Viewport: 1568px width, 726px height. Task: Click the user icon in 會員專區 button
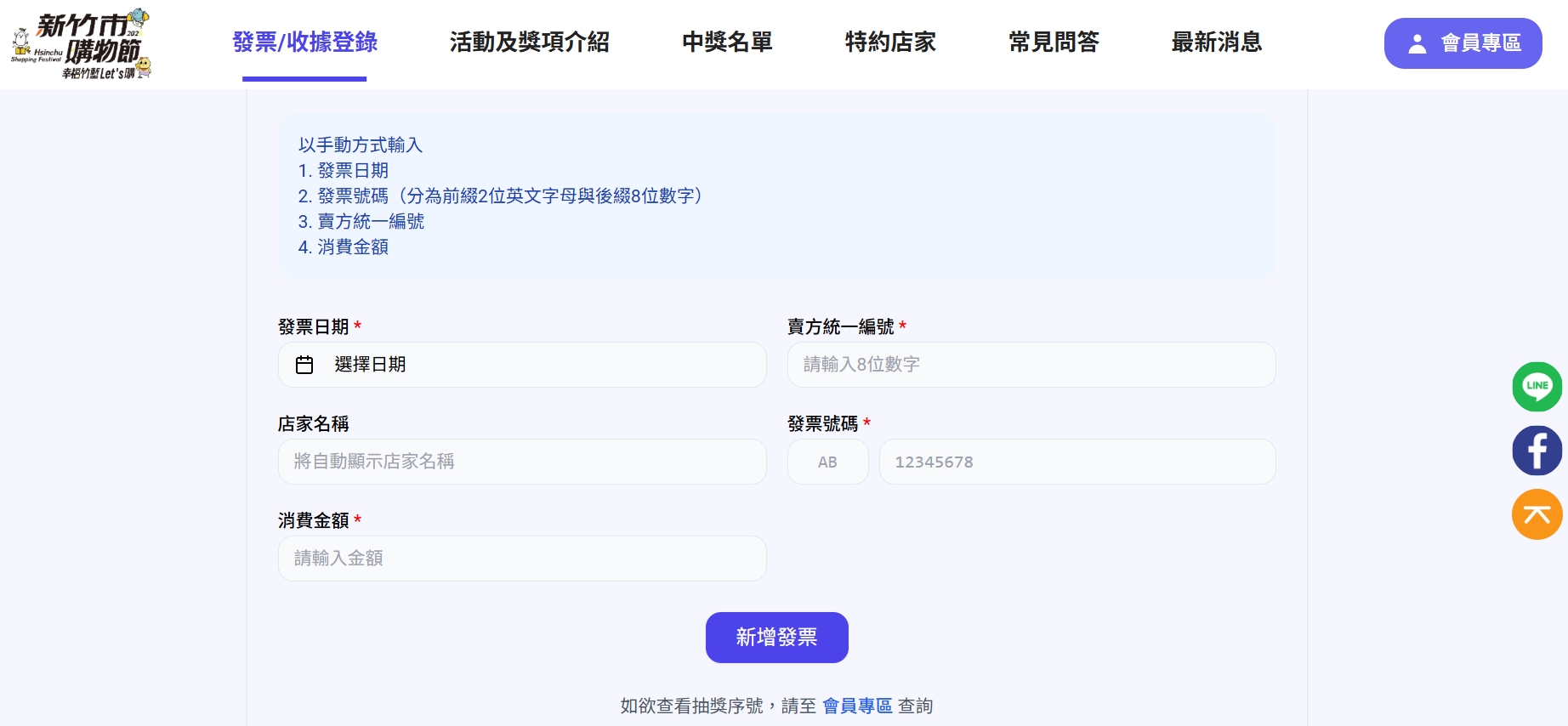(1417, 43)
